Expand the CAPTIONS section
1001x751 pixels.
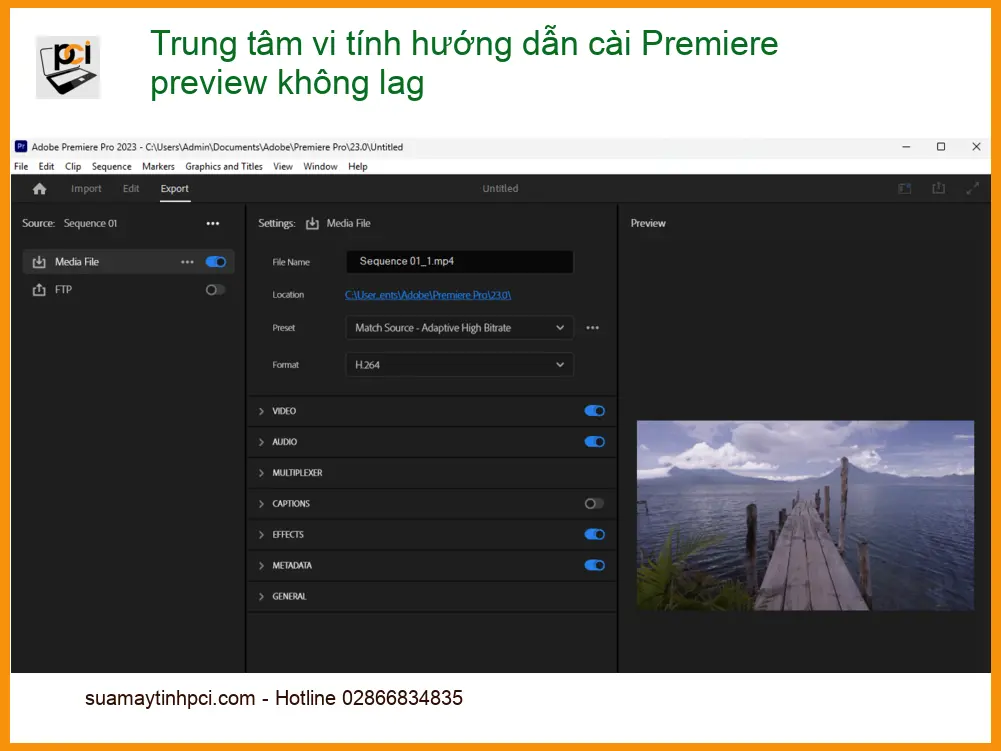point(261,504)
